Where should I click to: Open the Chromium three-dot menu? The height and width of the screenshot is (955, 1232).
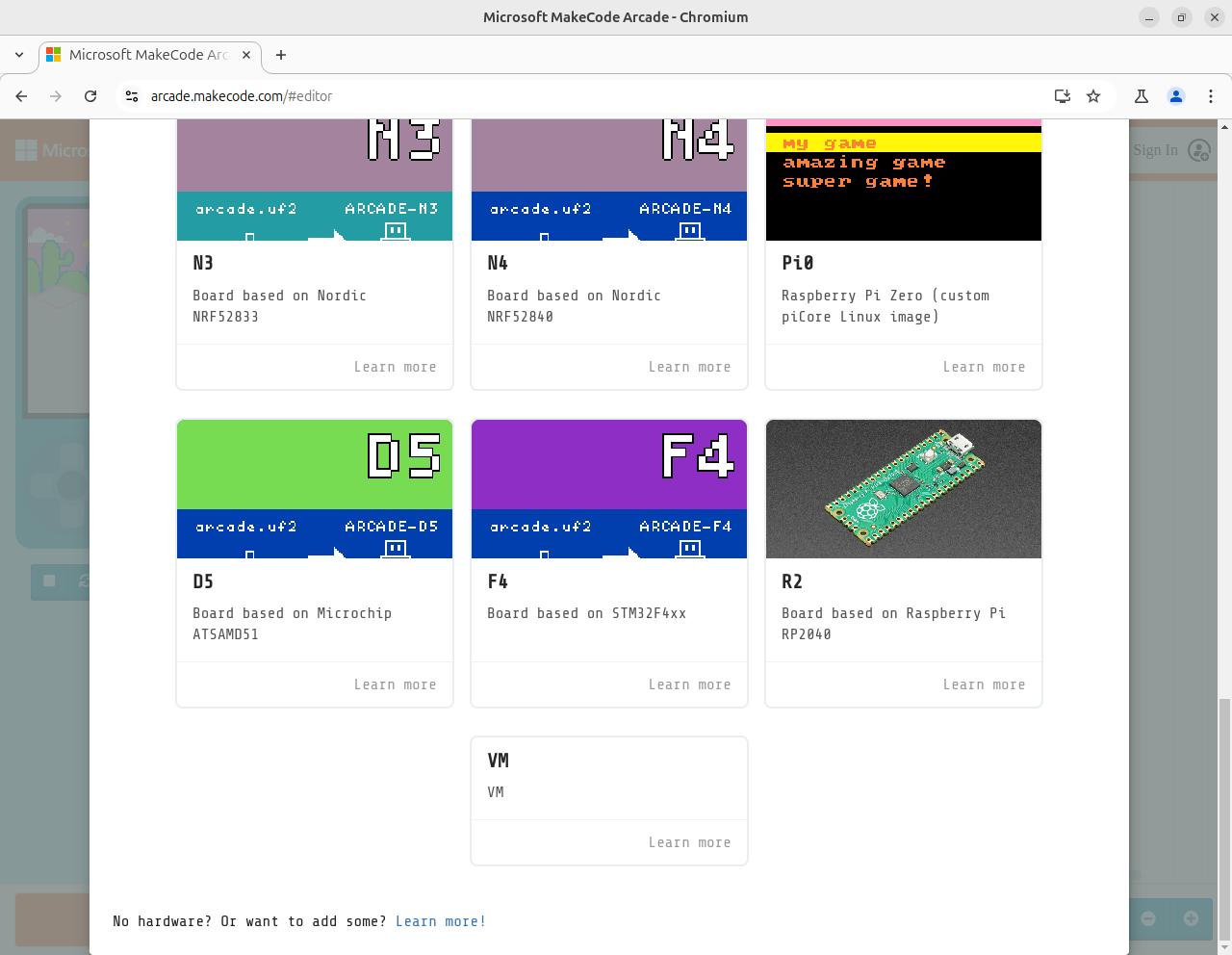(x=1211, y=96)
